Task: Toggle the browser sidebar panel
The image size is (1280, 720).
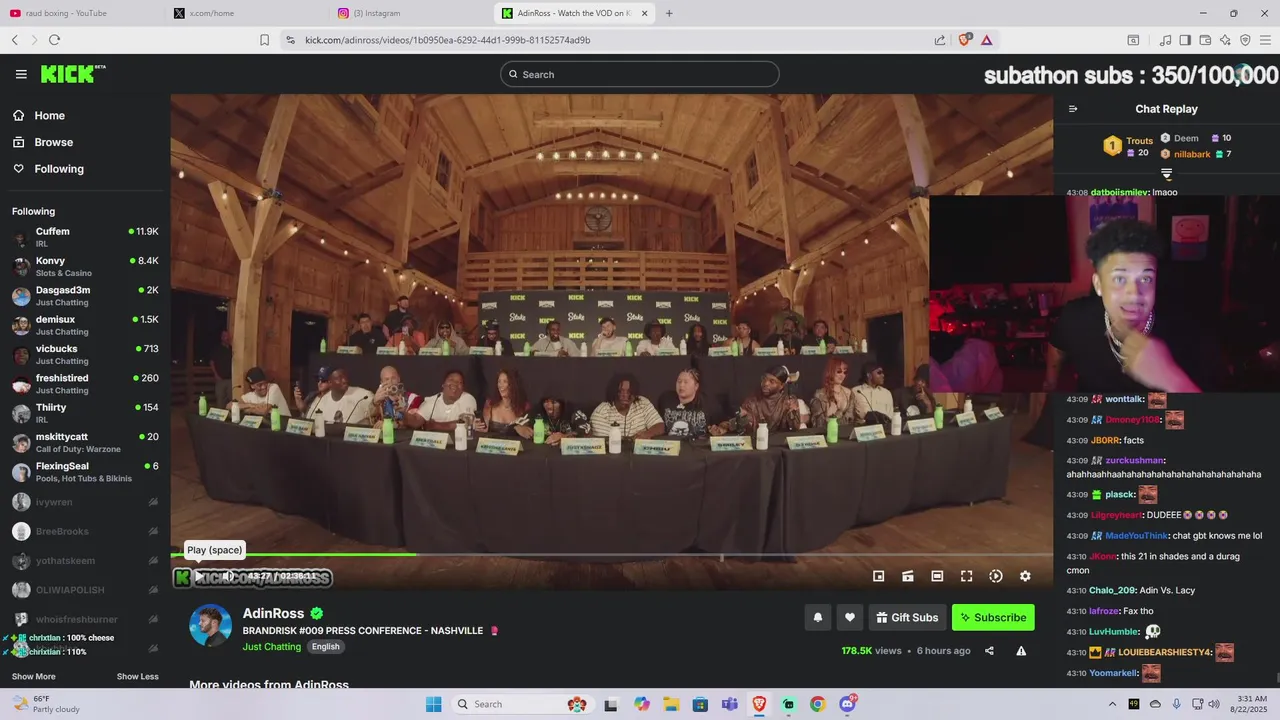Action: pos(1185,40)
